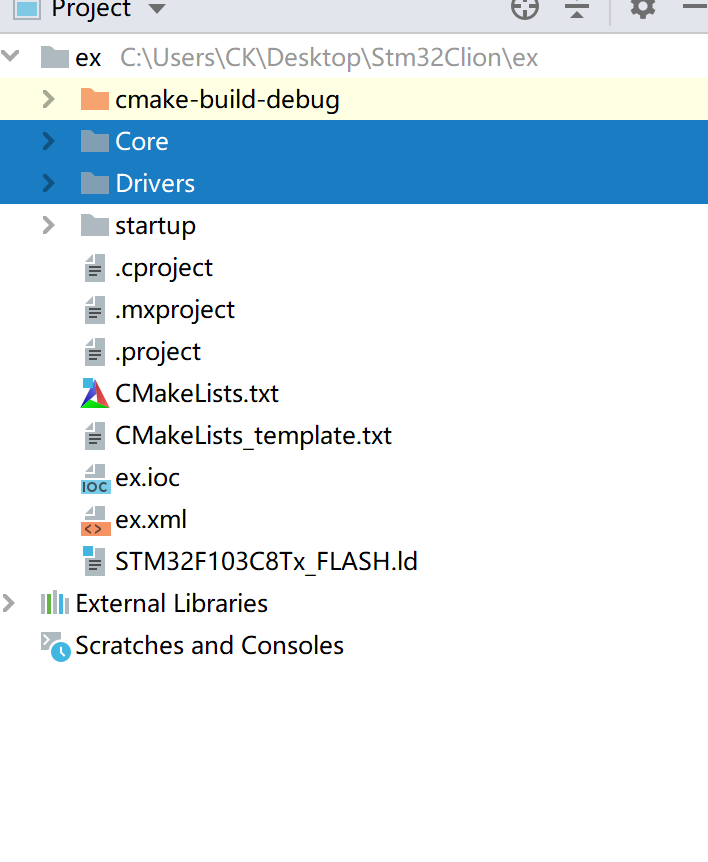The image size is (708, 862).
Task: Click the ex.xml file icon
Action: tap(95, 521)
